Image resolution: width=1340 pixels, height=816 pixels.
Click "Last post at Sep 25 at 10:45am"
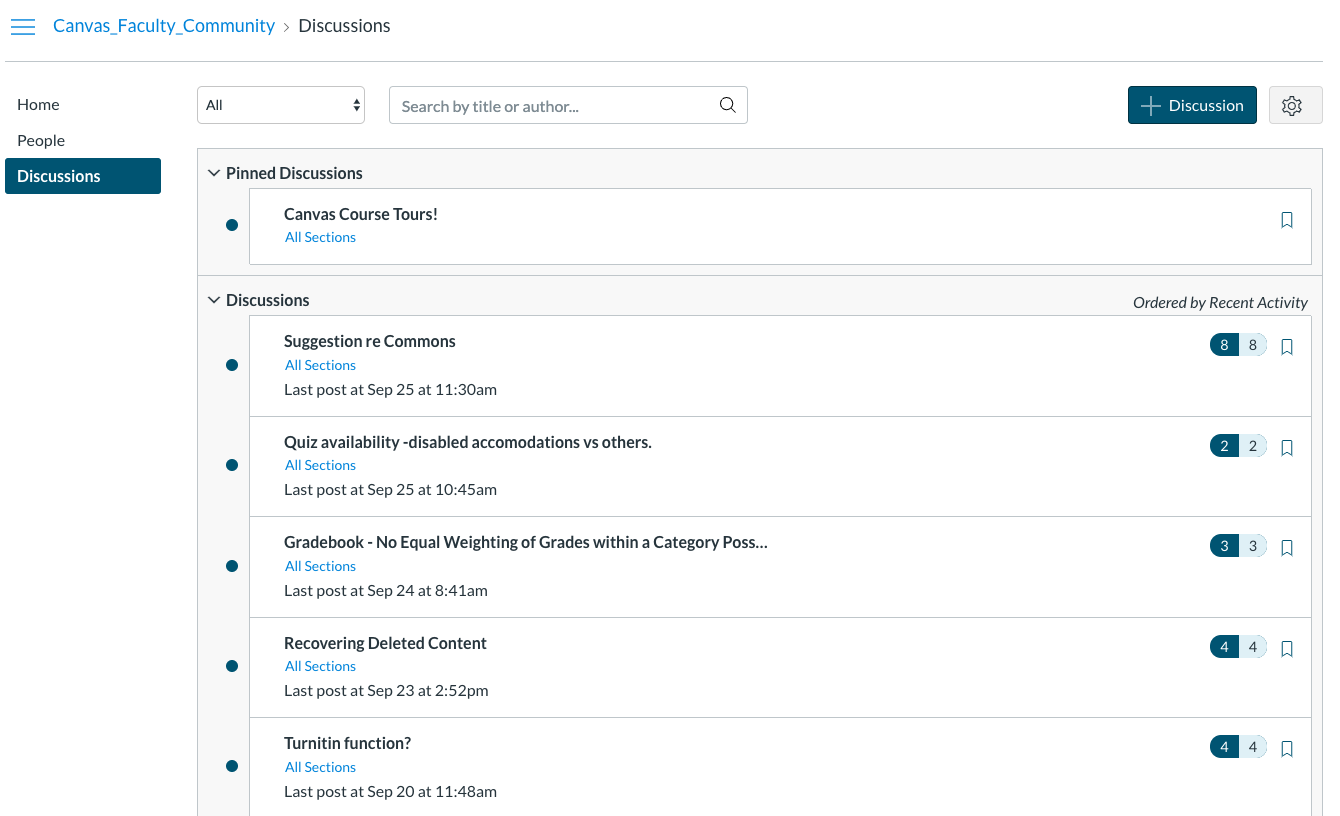(390, 489)
